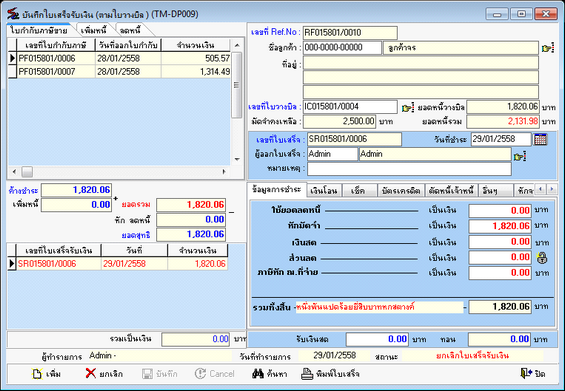Click ใช้ยอดลดหนี้ amount field

(x=500, y=210)
